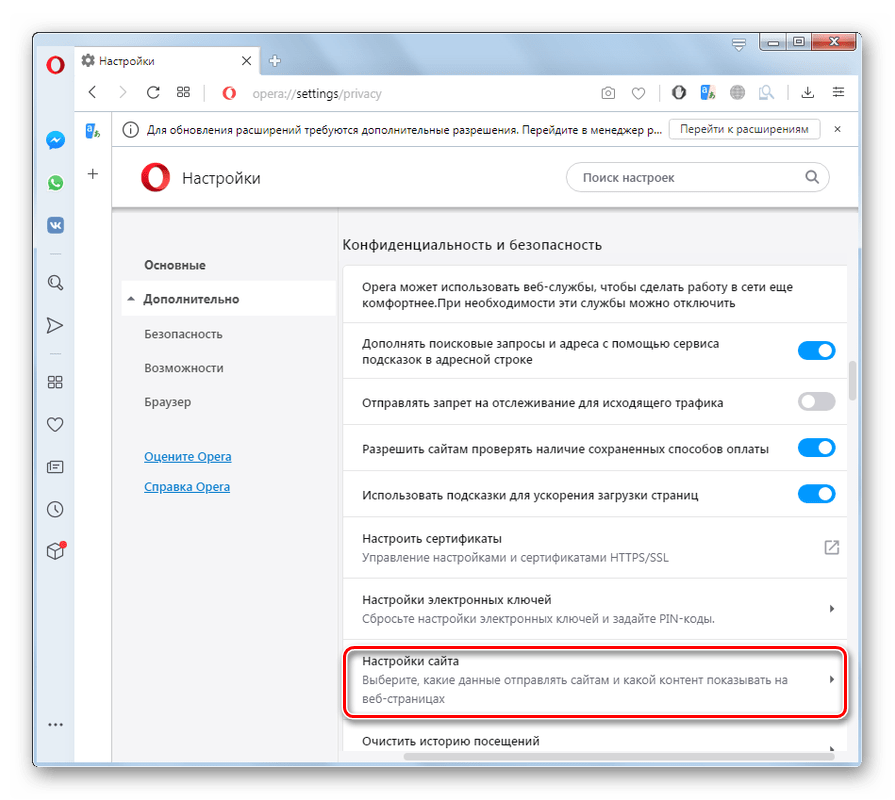
Task: Open sidebar instant search magnifier
Action: (55, 282)
